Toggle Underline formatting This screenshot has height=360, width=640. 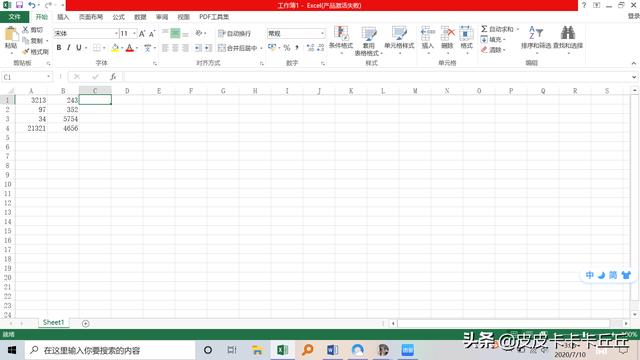79,48
